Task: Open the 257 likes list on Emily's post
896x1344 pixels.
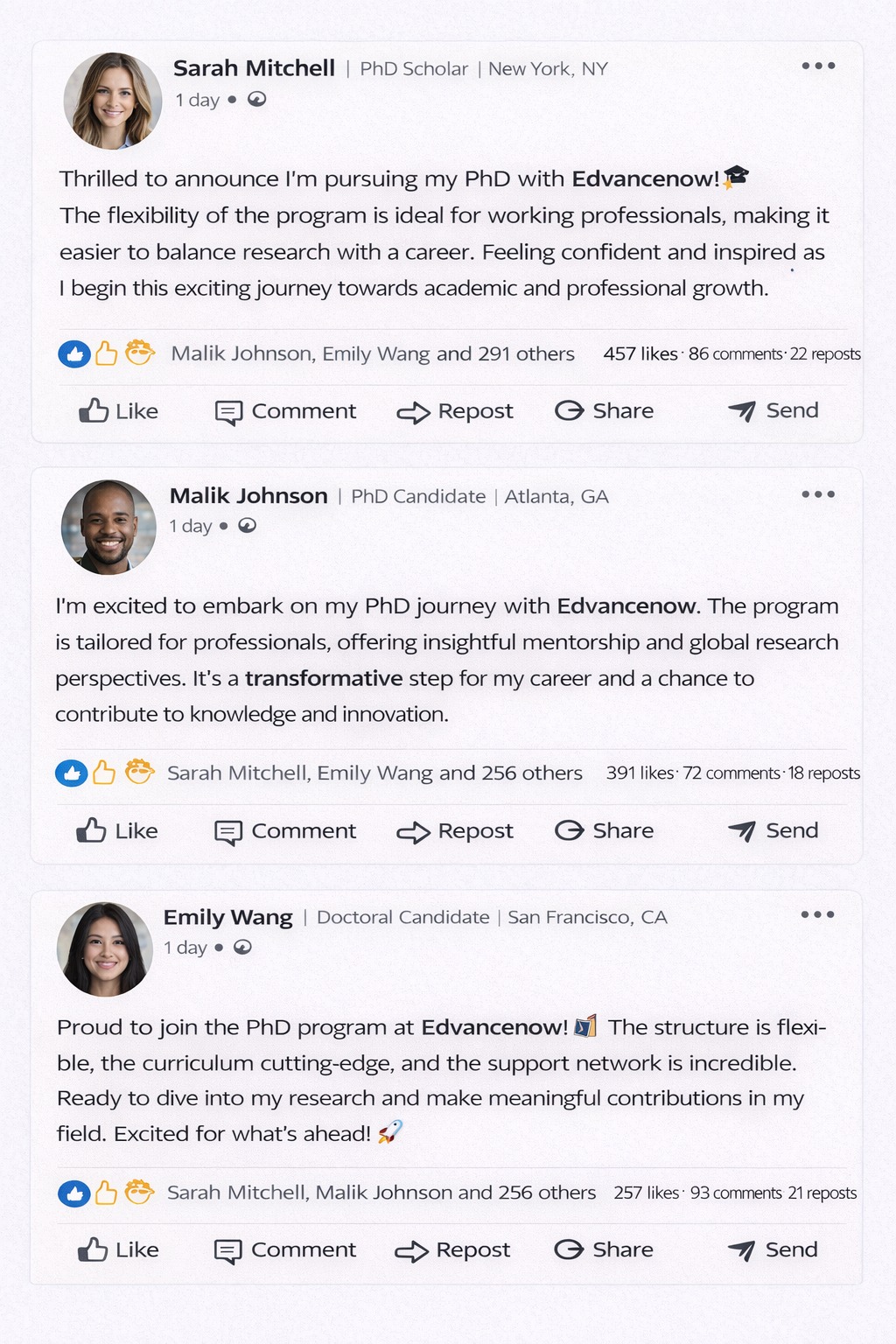Action: [x=646, y=1193]
